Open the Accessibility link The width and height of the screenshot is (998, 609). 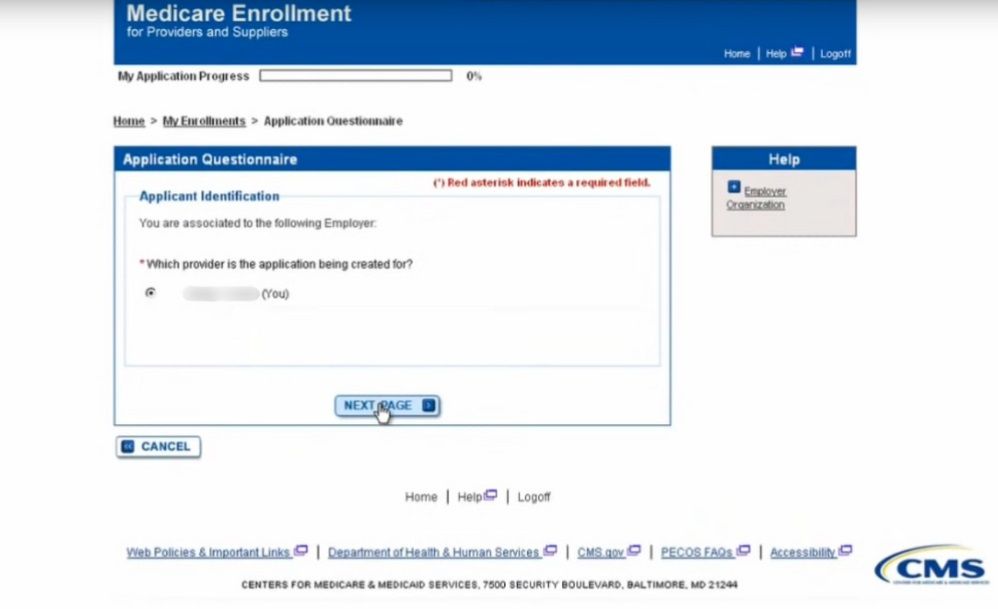(803, 552)
